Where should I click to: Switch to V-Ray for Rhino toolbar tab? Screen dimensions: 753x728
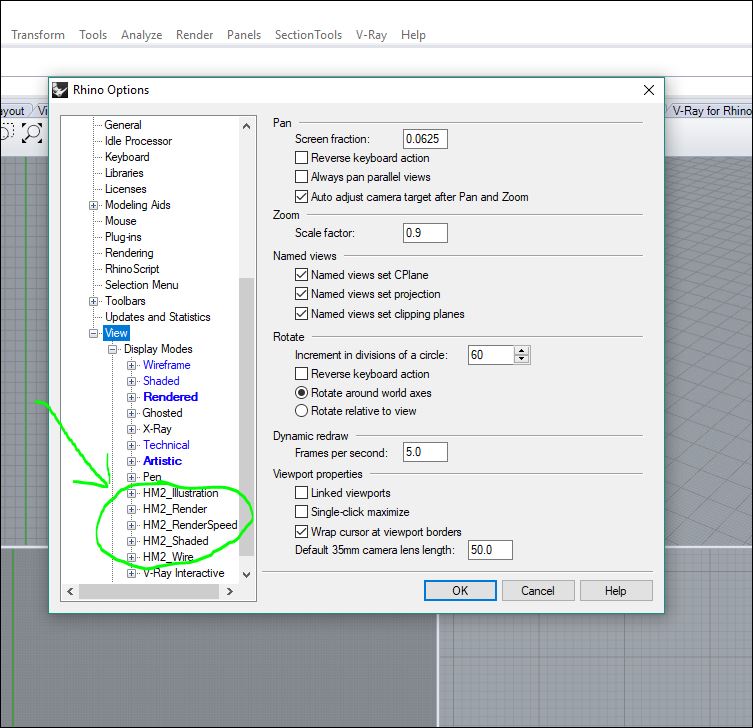coord(711,111)
